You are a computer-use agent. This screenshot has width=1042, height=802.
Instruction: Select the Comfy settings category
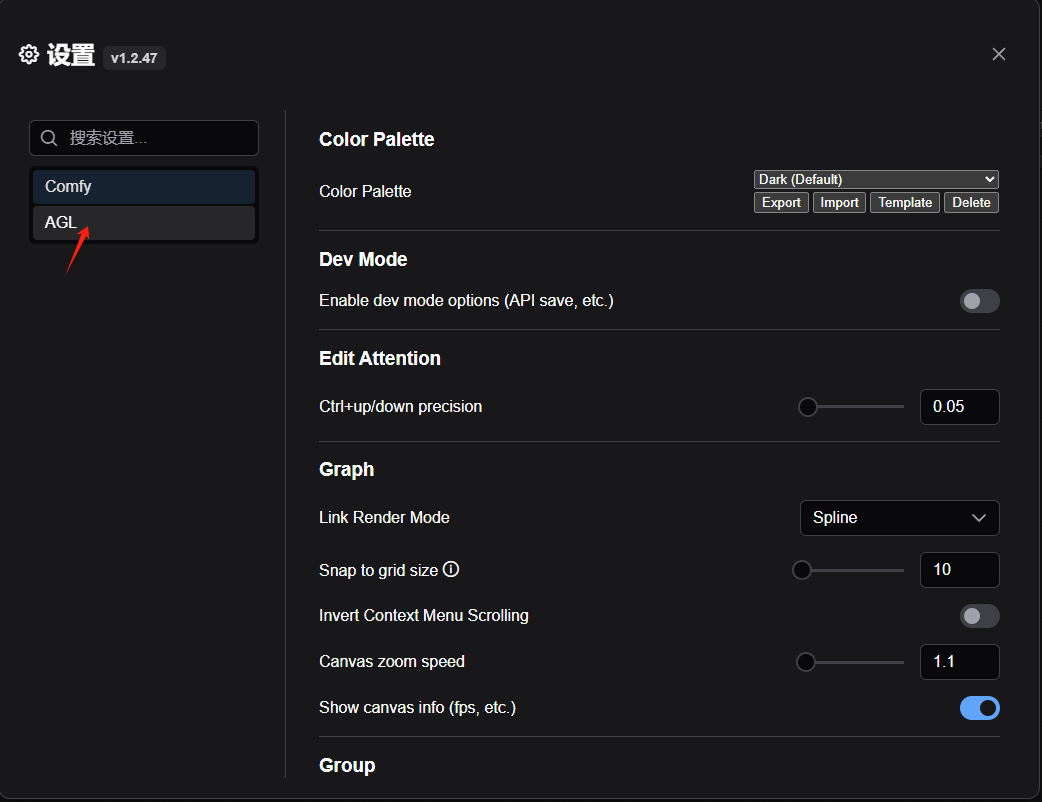point(144,187)
